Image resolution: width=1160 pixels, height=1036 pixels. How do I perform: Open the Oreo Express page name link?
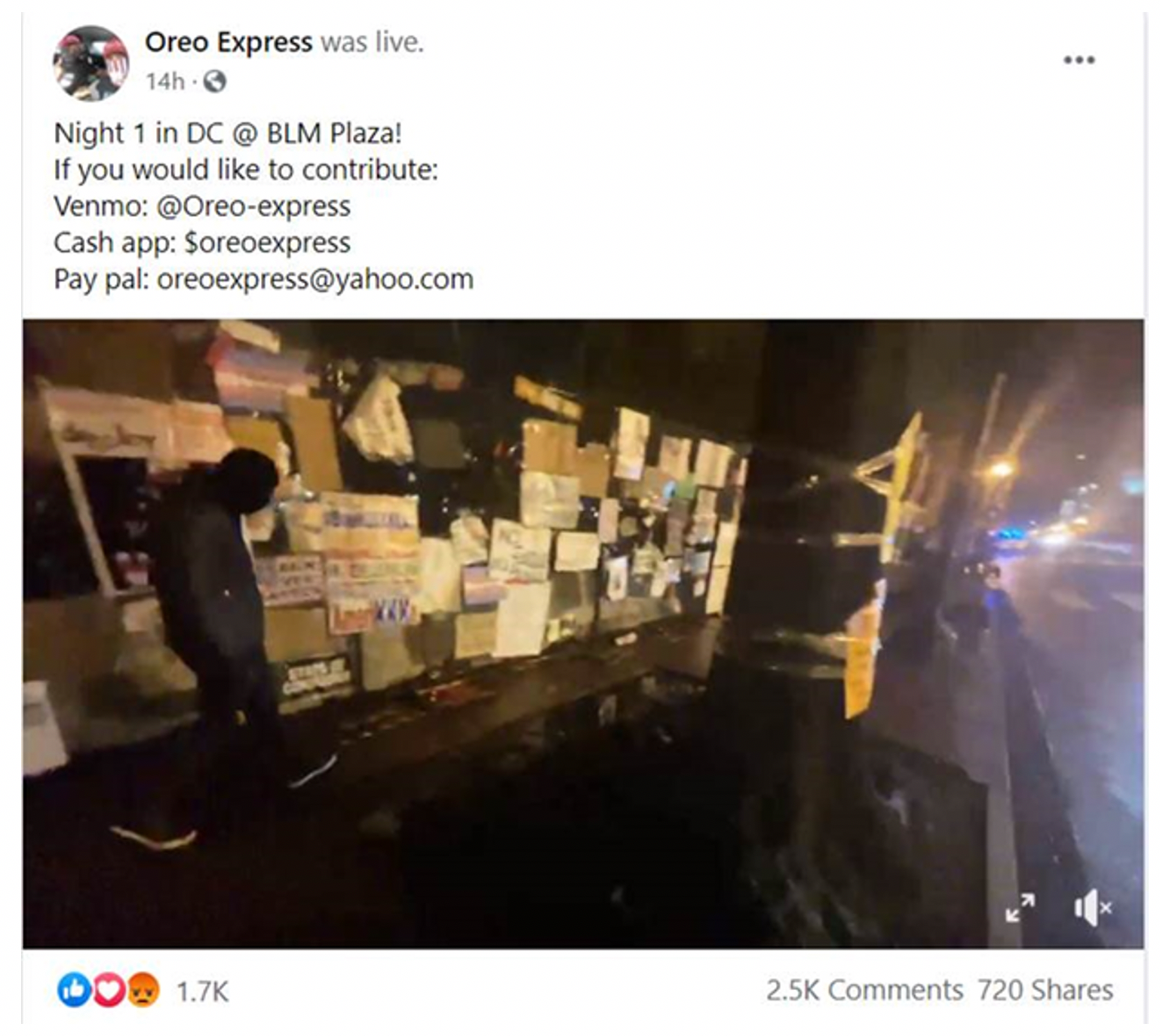pyautogui.click(x=228, y=42)
